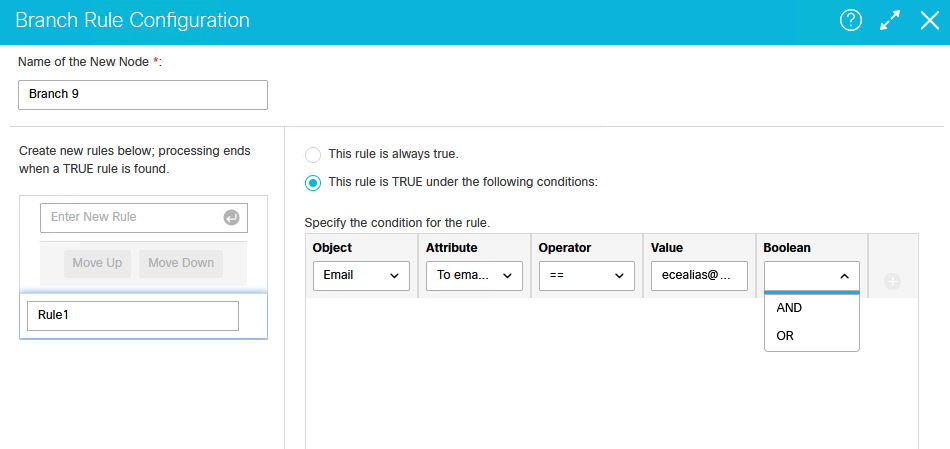Viewport: 950px width, 449px height.
Task: Edit the Value field with ecealias@
Action: coord(700,276)
